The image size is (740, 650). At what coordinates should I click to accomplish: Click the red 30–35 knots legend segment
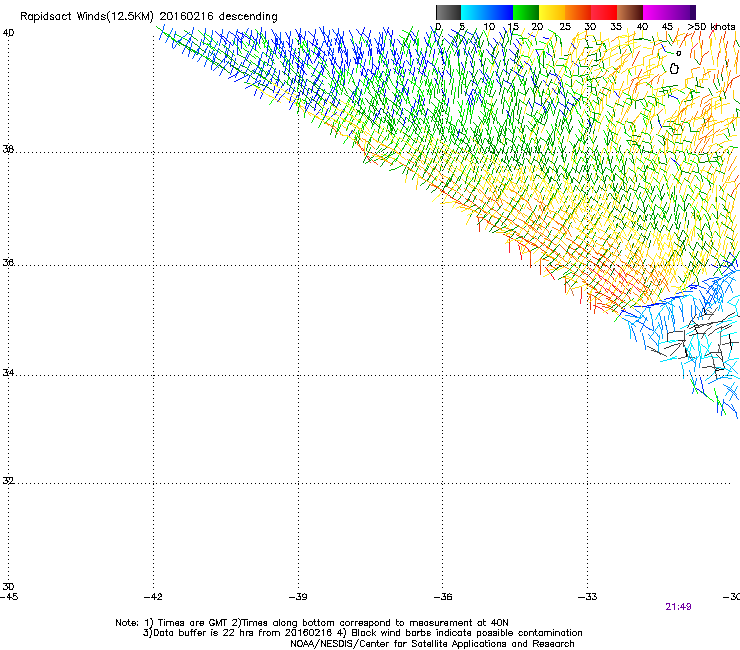pos(604,12)
